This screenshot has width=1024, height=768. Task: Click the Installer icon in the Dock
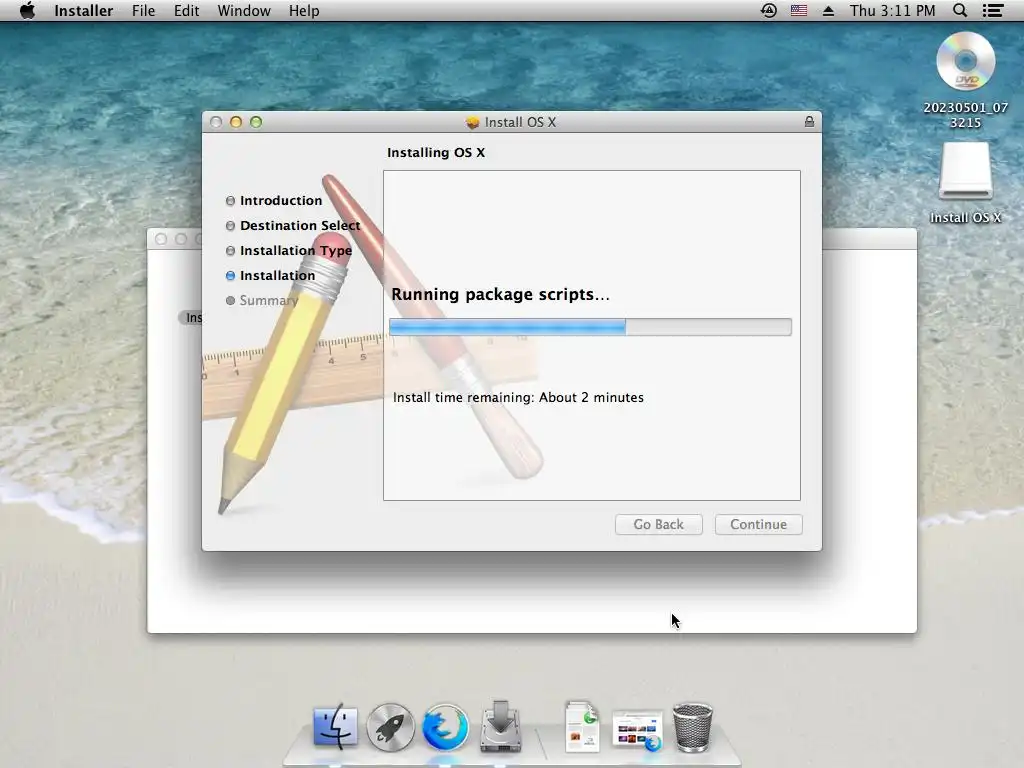501,726
